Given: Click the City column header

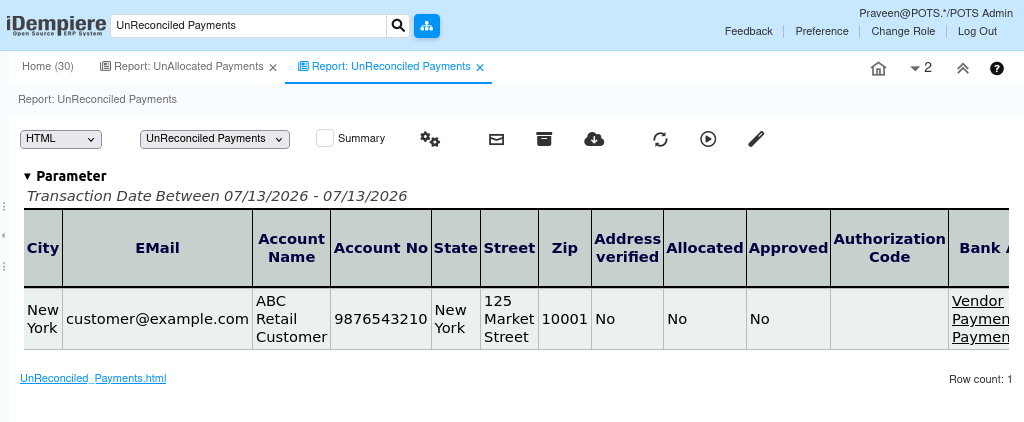Looking at the screenshot, I should point(43,248).
